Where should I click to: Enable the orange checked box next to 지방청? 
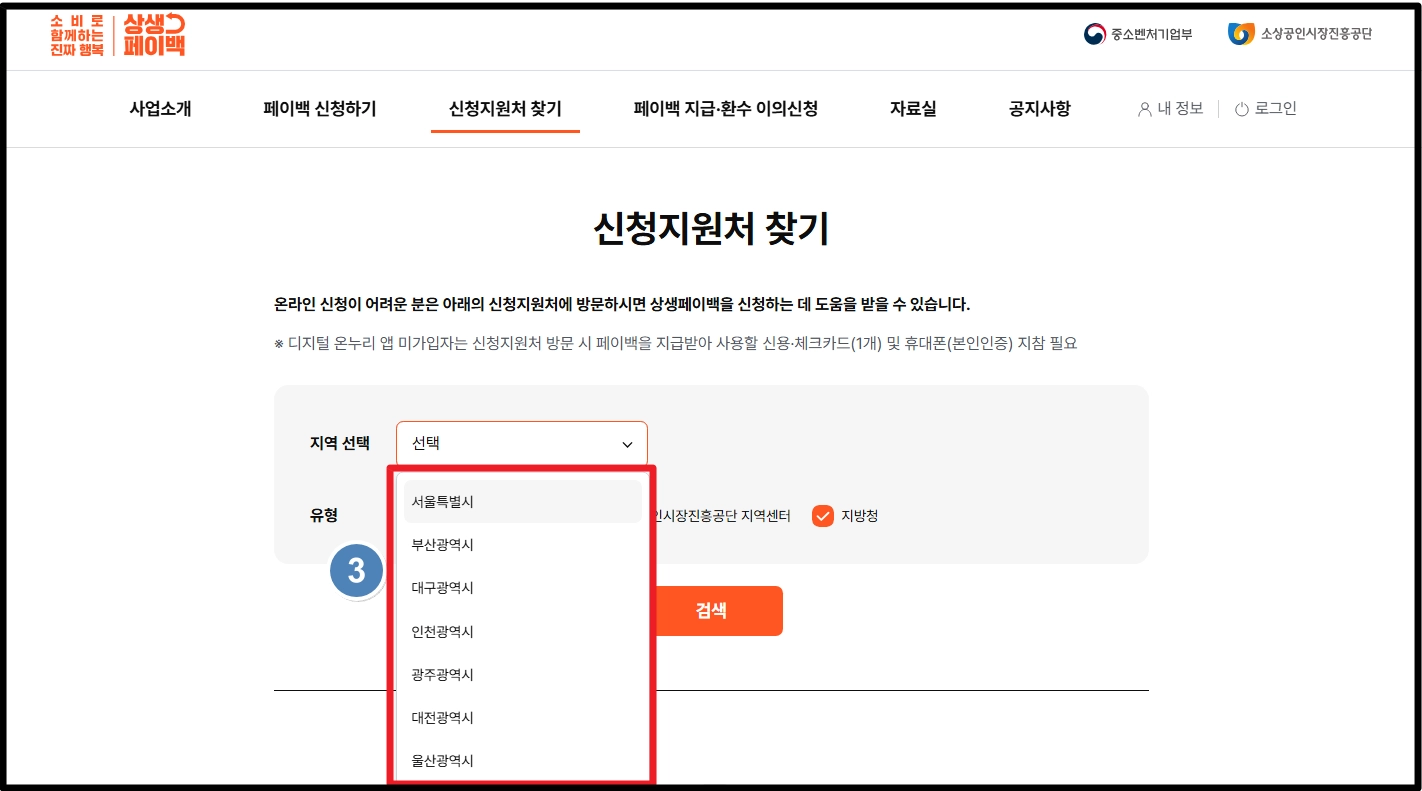pyautogui.click(x=823, y=517)
